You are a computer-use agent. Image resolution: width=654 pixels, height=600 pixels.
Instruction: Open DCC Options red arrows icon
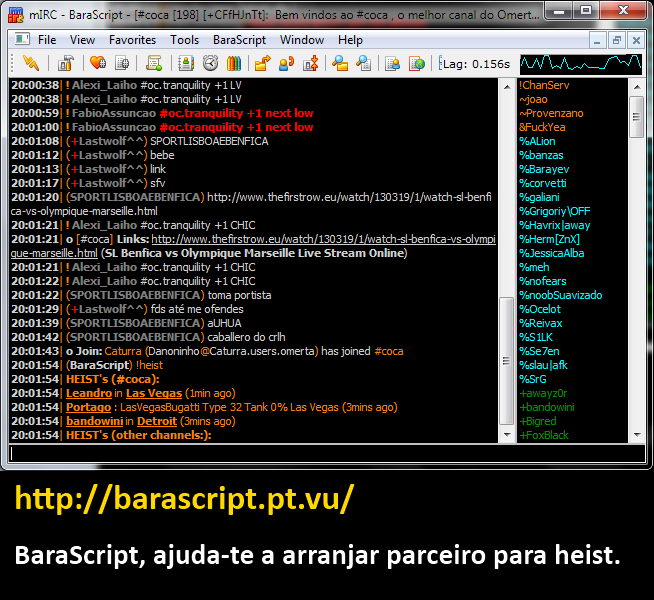tap(311, 63)
